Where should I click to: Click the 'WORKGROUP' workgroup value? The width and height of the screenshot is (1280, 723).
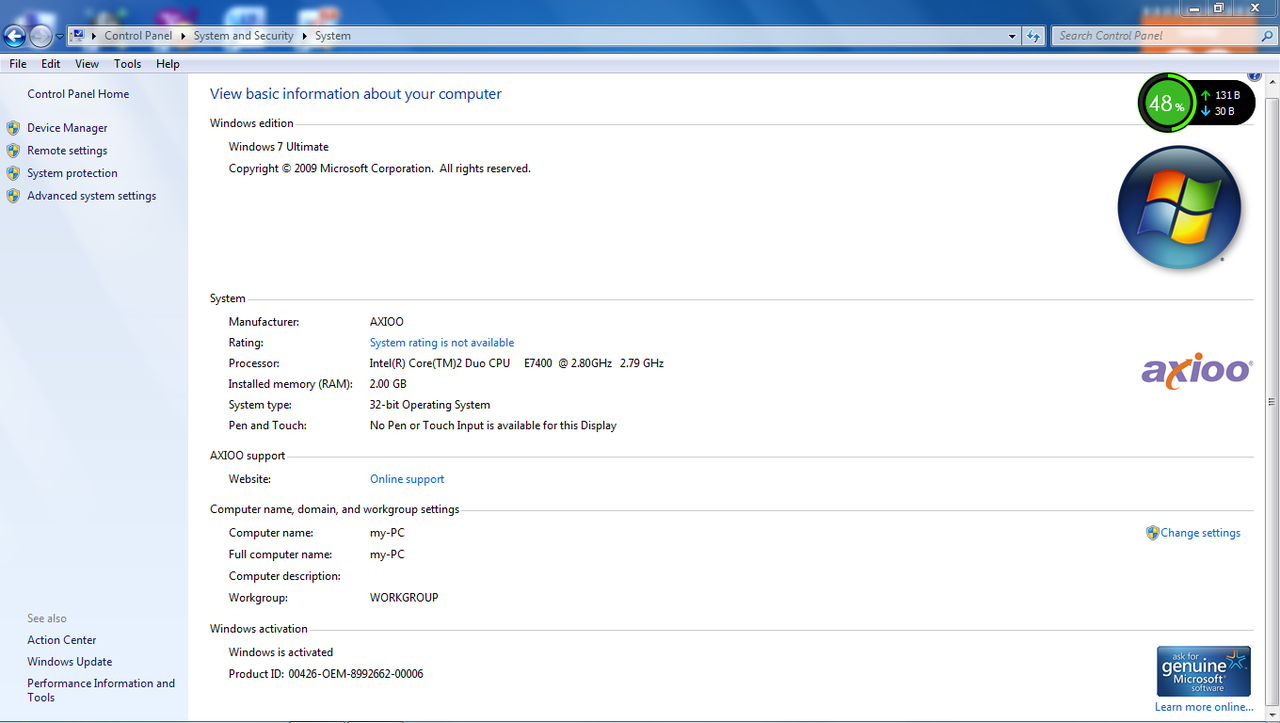404,598
